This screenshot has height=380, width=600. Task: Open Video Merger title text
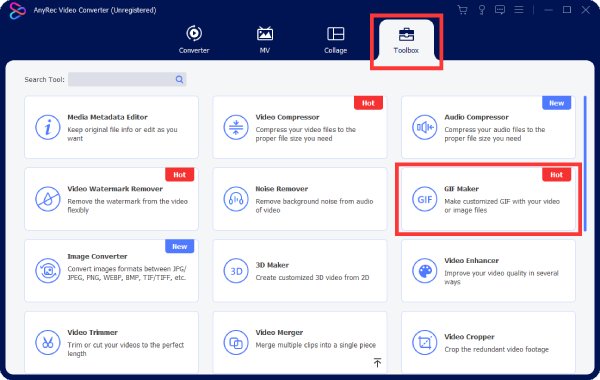279,332
